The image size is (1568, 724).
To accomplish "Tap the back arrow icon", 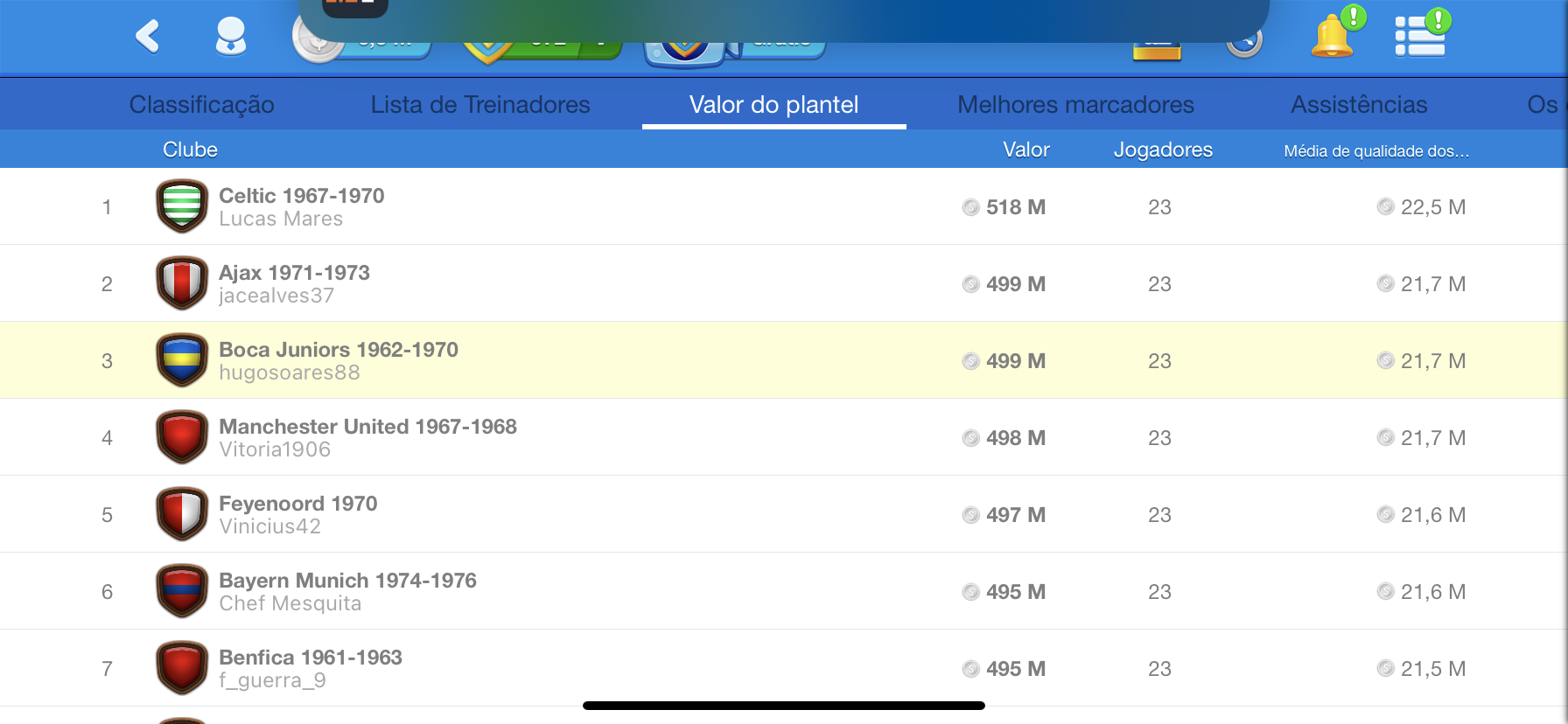I will (x=148, y=37).
